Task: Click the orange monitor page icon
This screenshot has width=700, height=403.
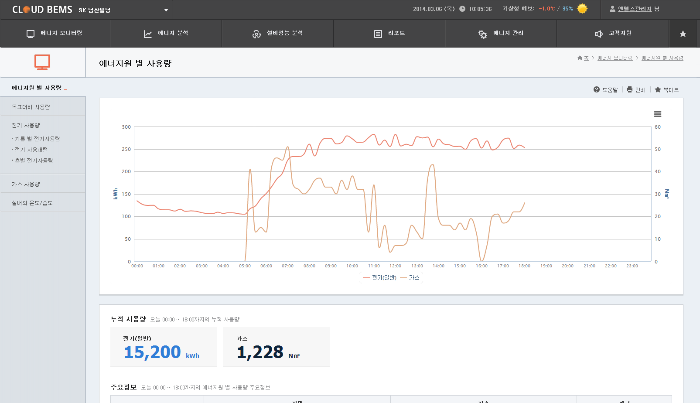Action: (x=42, y=62)
